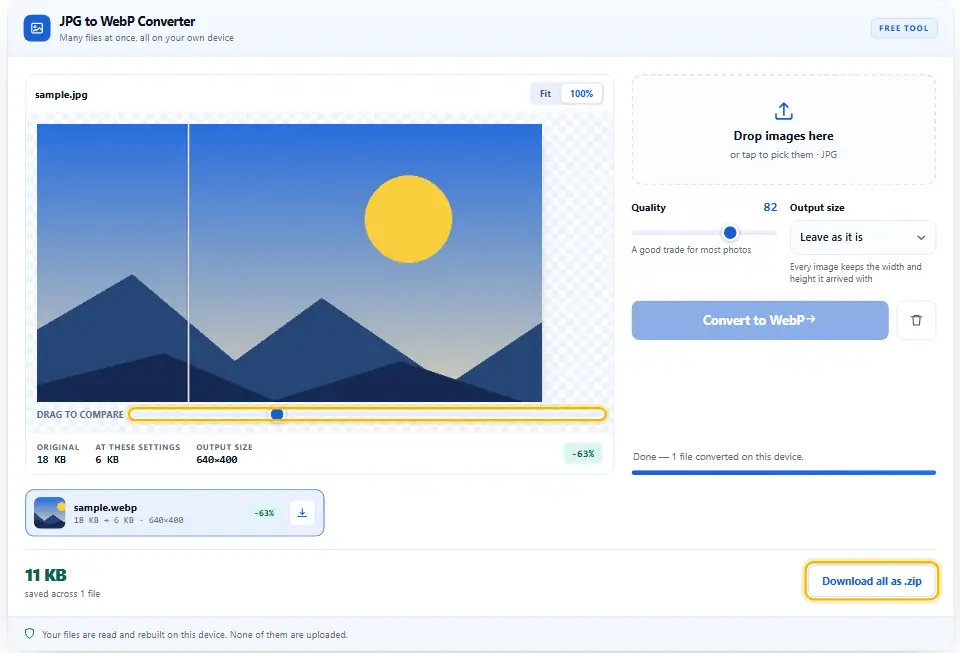The height and width of the screenshot is (653, 960).
Task: Click the -63% savings badge in preview
Action: (x=583, y=453)
